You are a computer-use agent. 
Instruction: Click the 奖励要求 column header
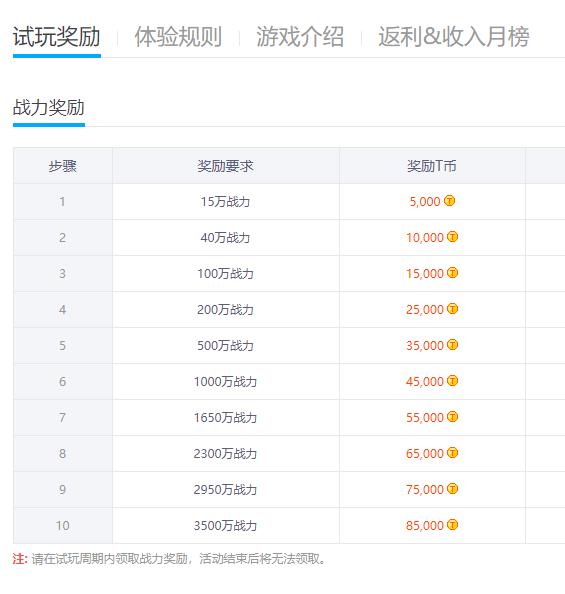(225, 166)
